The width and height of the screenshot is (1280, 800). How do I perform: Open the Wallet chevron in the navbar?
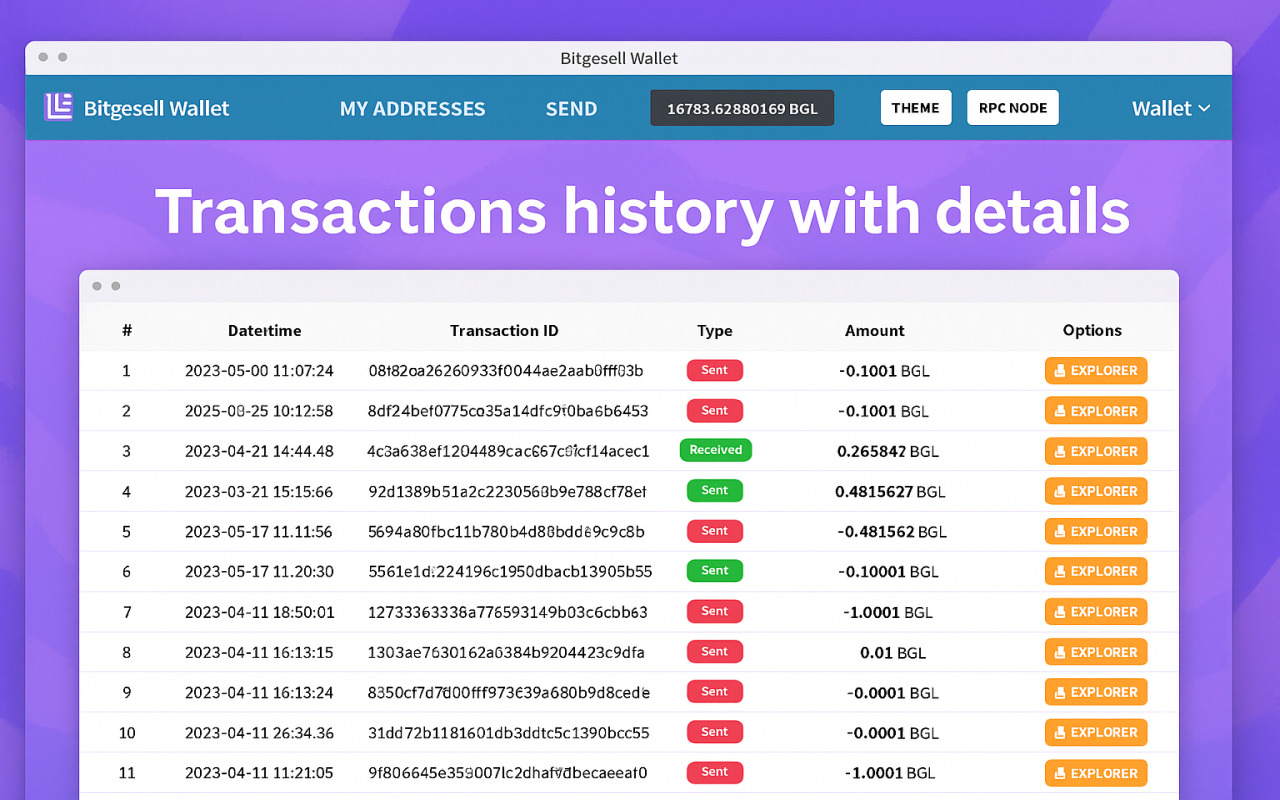coord(1203,108)
